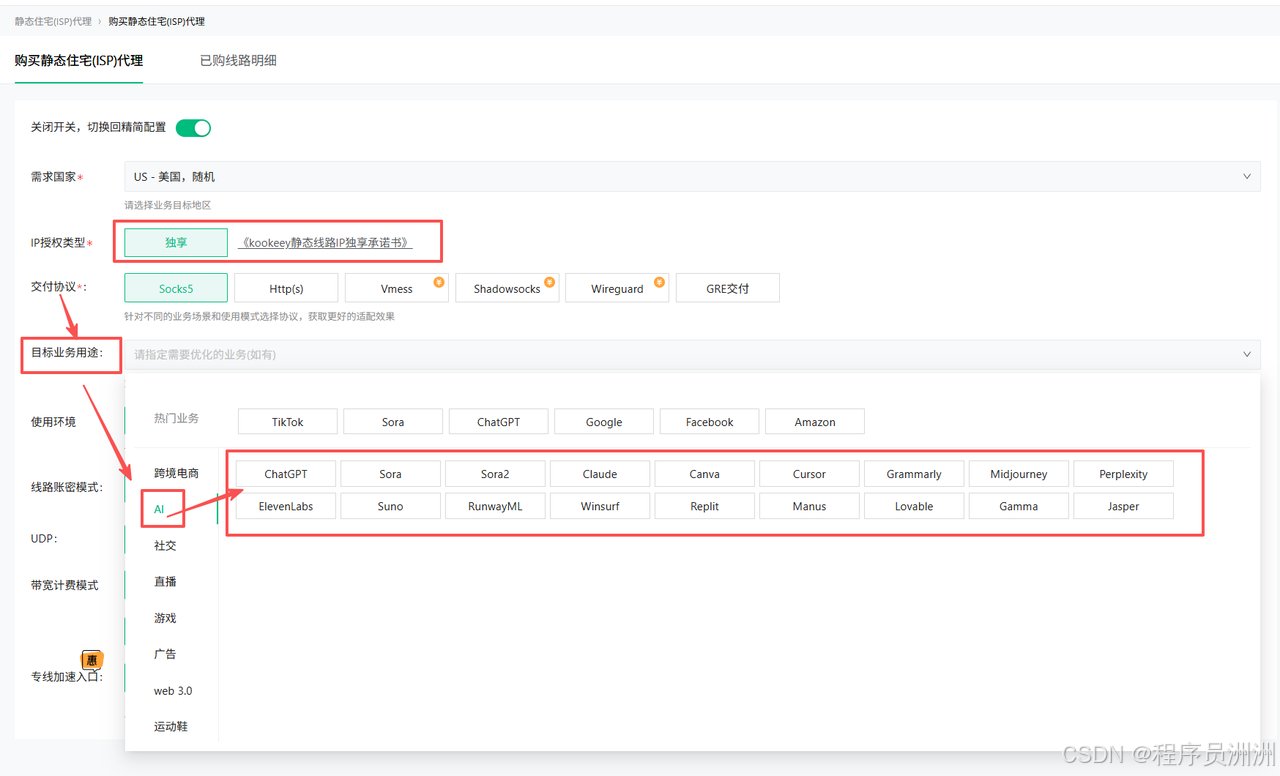Viewport: 1280px width, 776px height.
Task: Select the 社交 category
Action: click(165, 546)
